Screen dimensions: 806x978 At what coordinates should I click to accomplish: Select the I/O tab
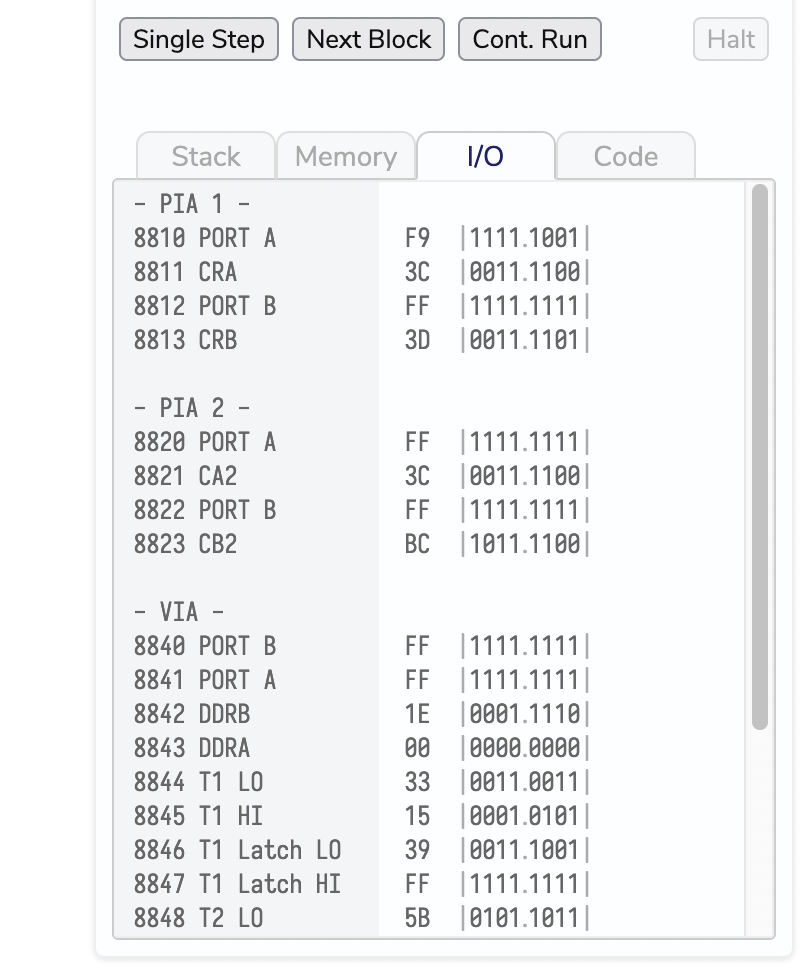point(485,156)
